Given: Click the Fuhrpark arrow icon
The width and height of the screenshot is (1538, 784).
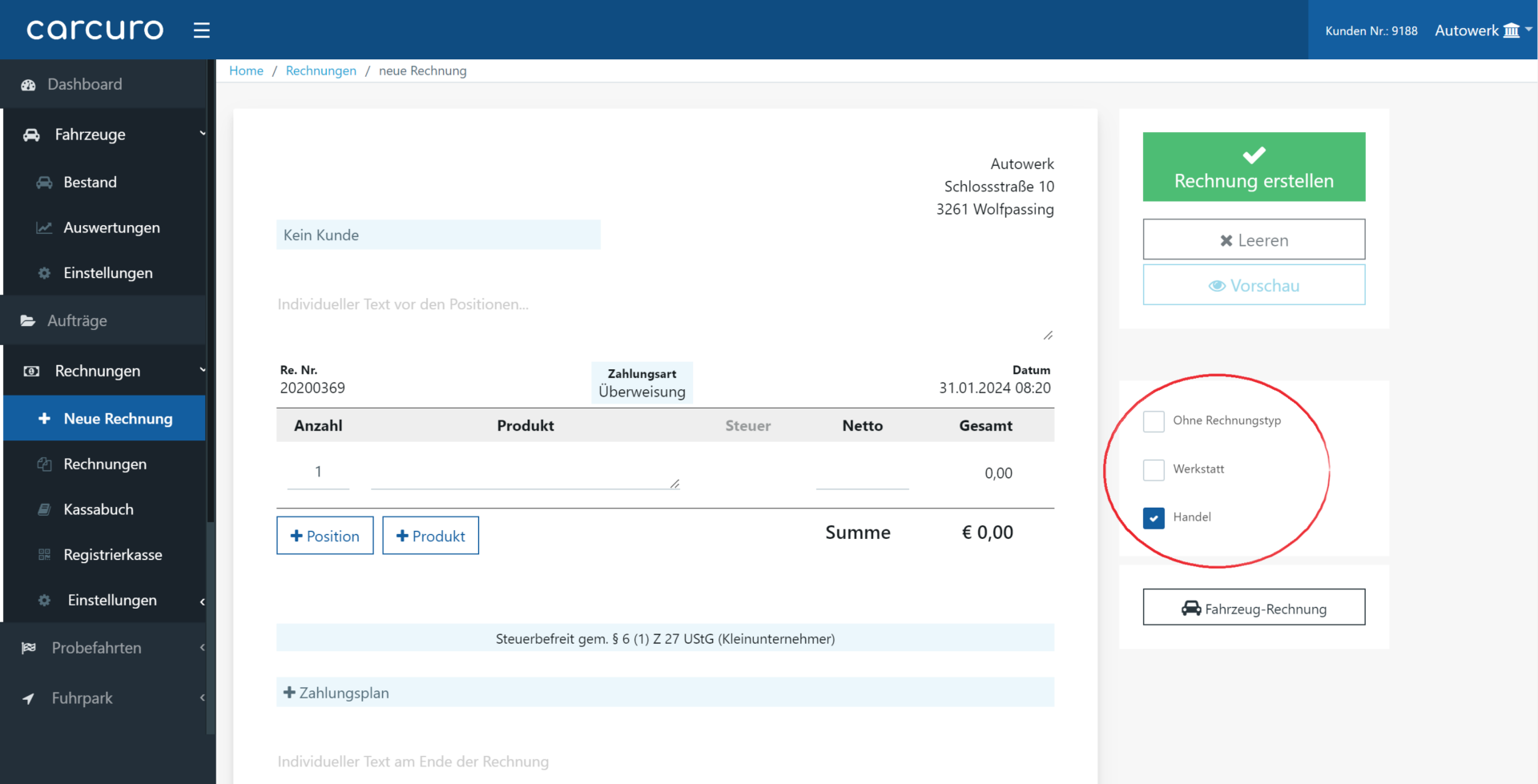Looking at the screenshot, I should (28, 698).
